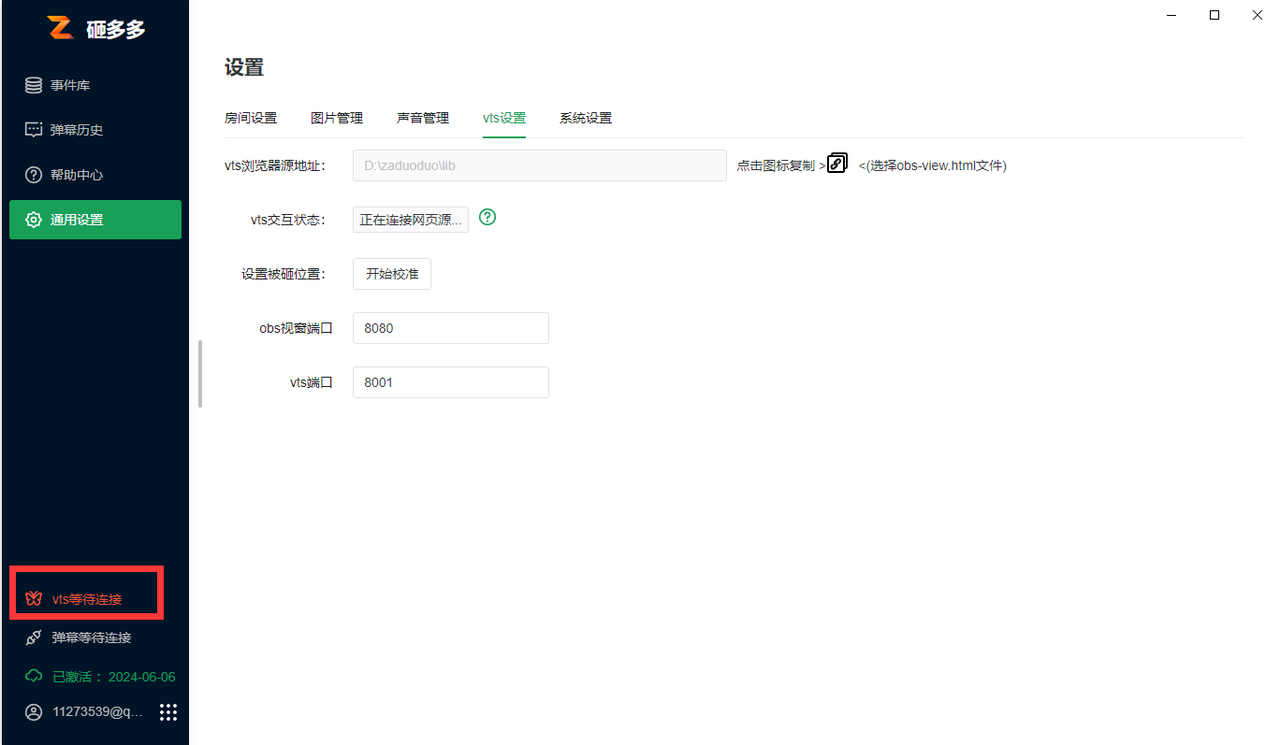Click the vts butterfly status icon
1280x745 pixels.
coord(34,599)
